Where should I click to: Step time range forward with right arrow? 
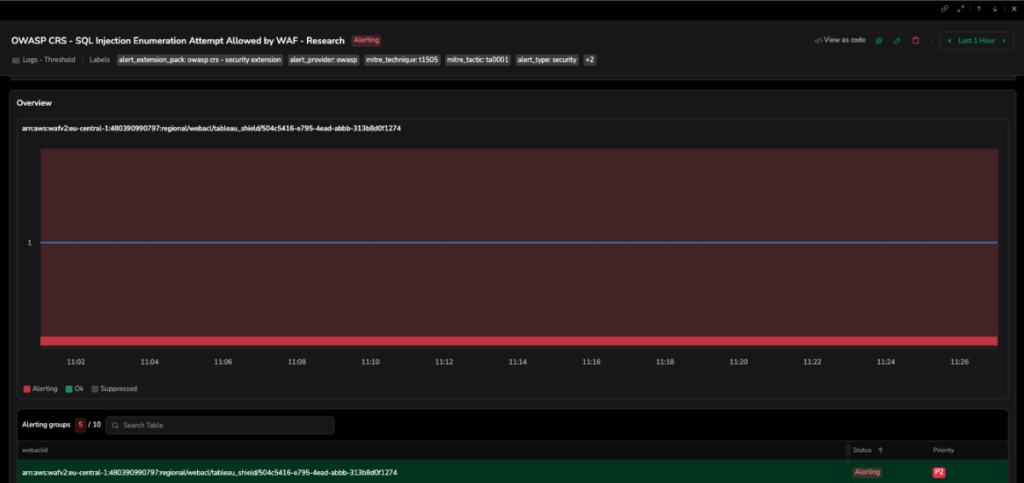[1006, 41]
